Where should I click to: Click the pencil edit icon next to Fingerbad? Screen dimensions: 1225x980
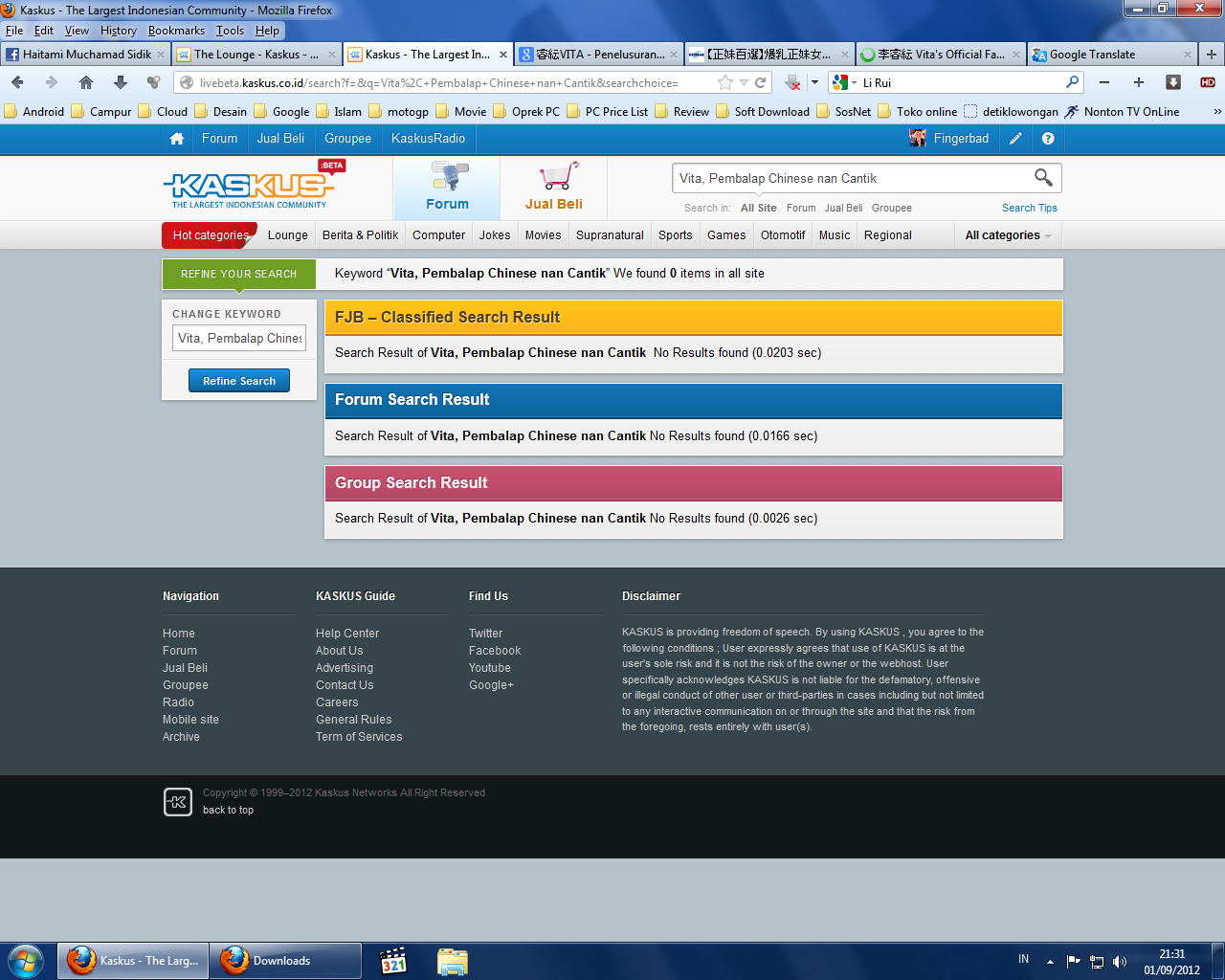[x=1015, y=139]
